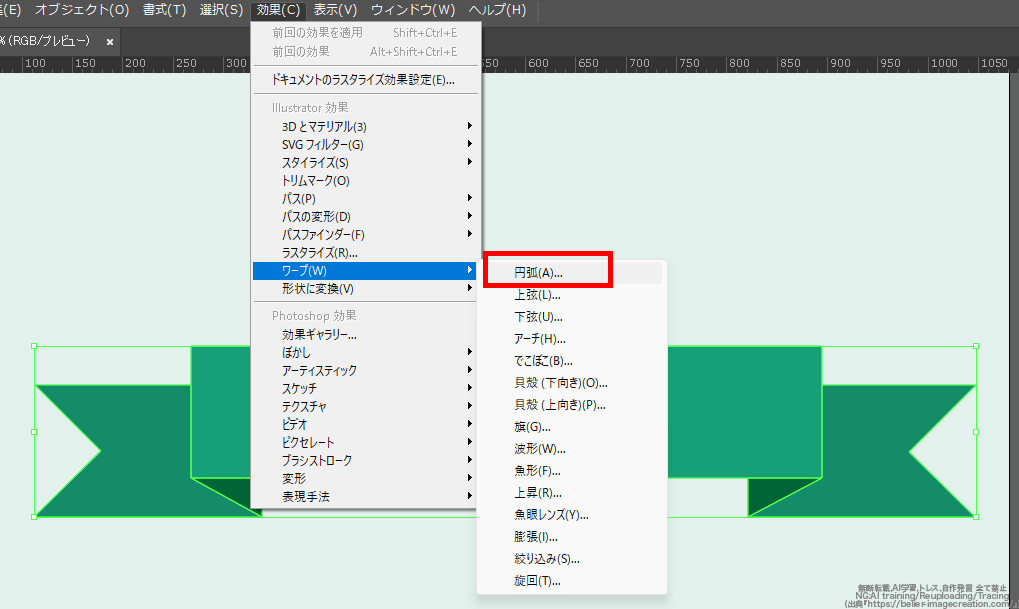1019x609 pixels.
Task: Select 下弦(U)... warp option
Action: pos(538,317)
